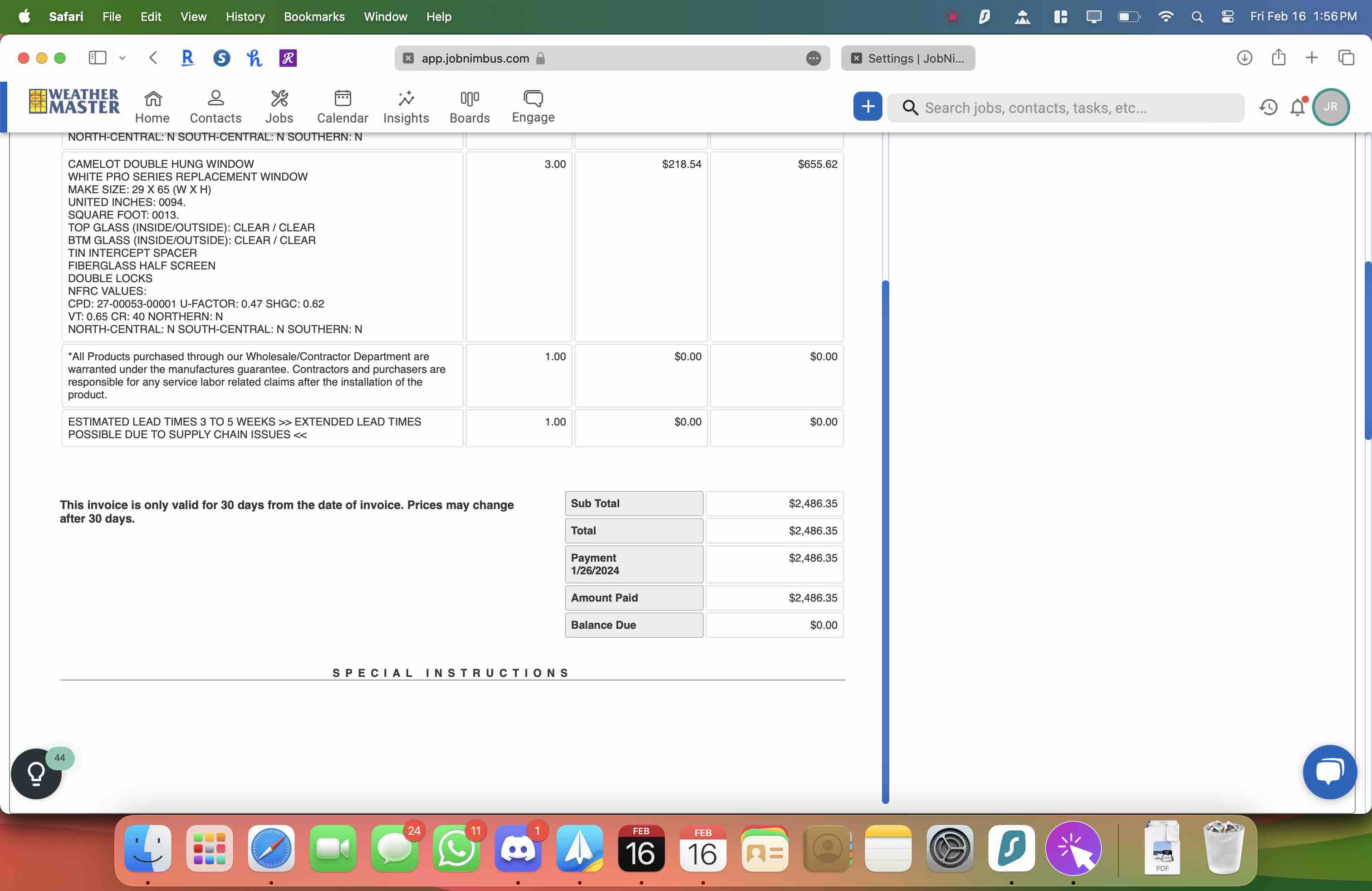Open the Engage messaging tool
1372x891 pixels.
(532, 106)
